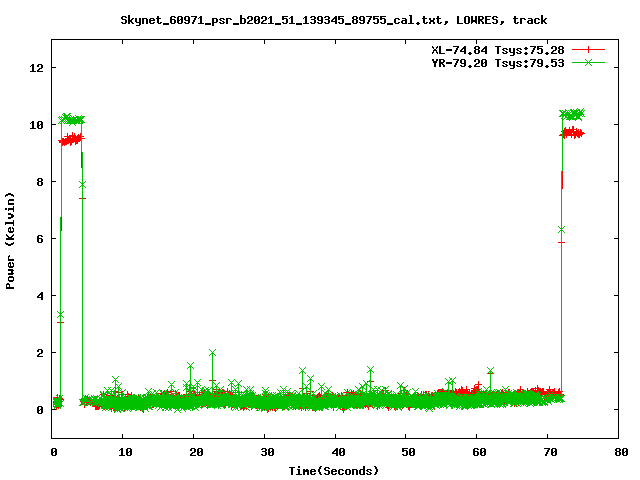
Task: Click the red plateau at the end near 9.7 Kelvin
Action: click(573, 132)
